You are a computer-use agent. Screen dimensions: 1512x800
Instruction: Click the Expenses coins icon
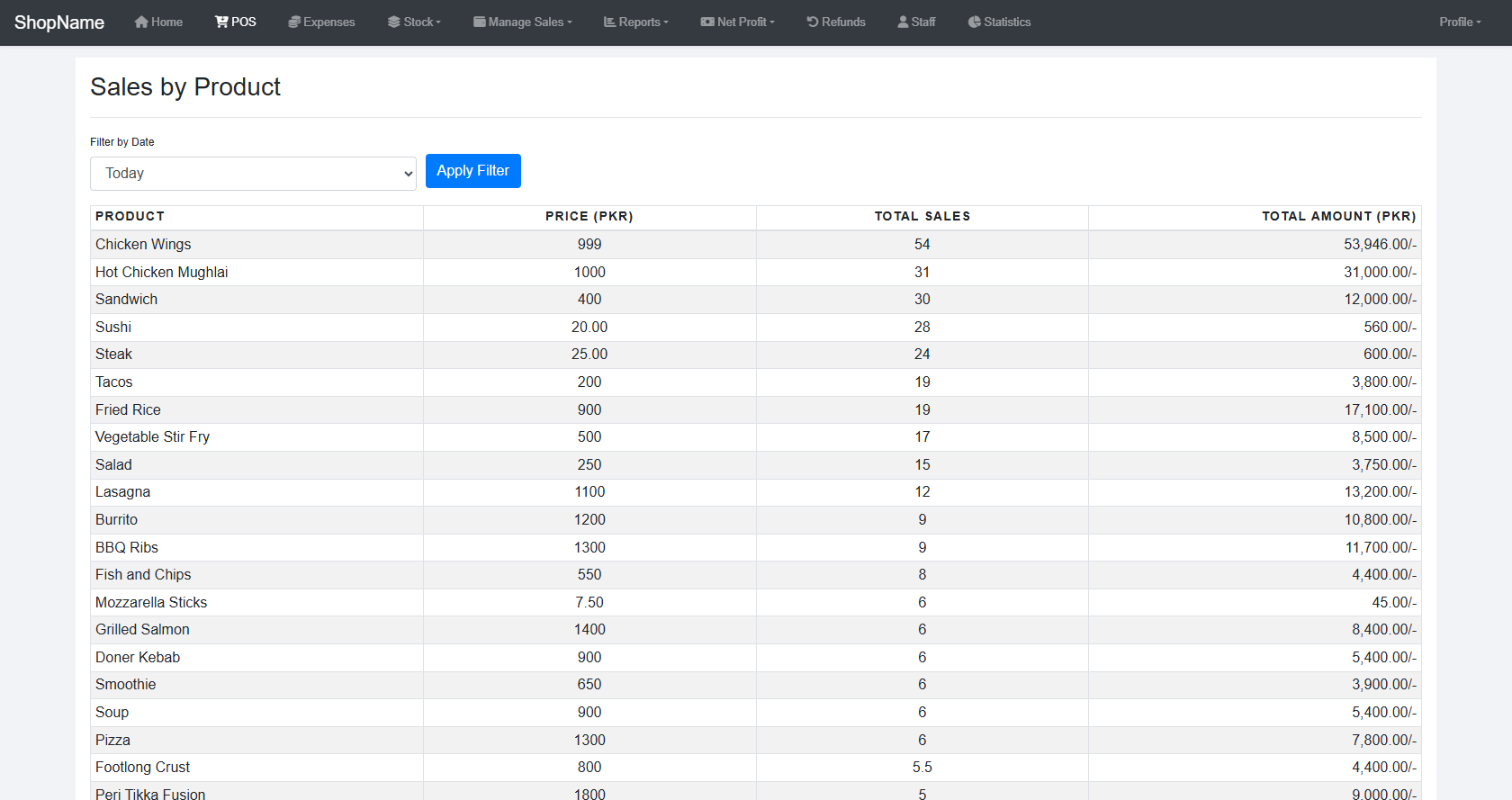[294, 22]
